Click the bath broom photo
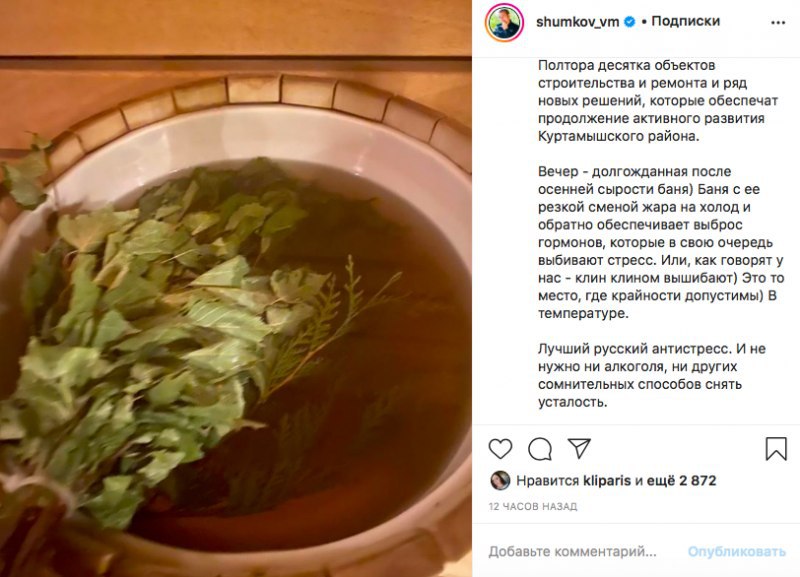Screen dimensions: 800x577 (236, 289)
